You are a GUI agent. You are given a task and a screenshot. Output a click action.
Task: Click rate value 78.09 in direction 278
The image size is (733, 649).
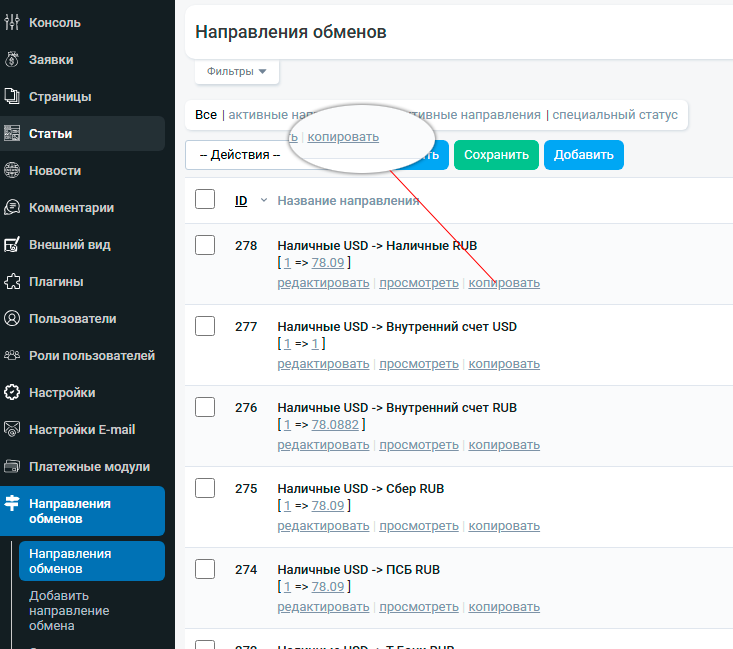click(x=328, y=262)
